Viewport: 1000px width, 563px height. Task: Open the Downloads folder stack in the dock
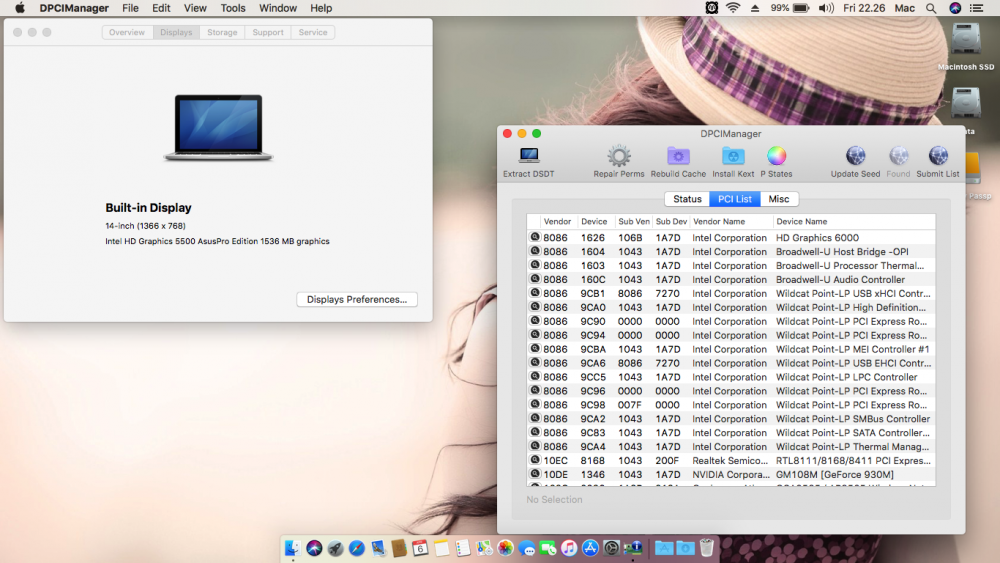pos(686,548)
